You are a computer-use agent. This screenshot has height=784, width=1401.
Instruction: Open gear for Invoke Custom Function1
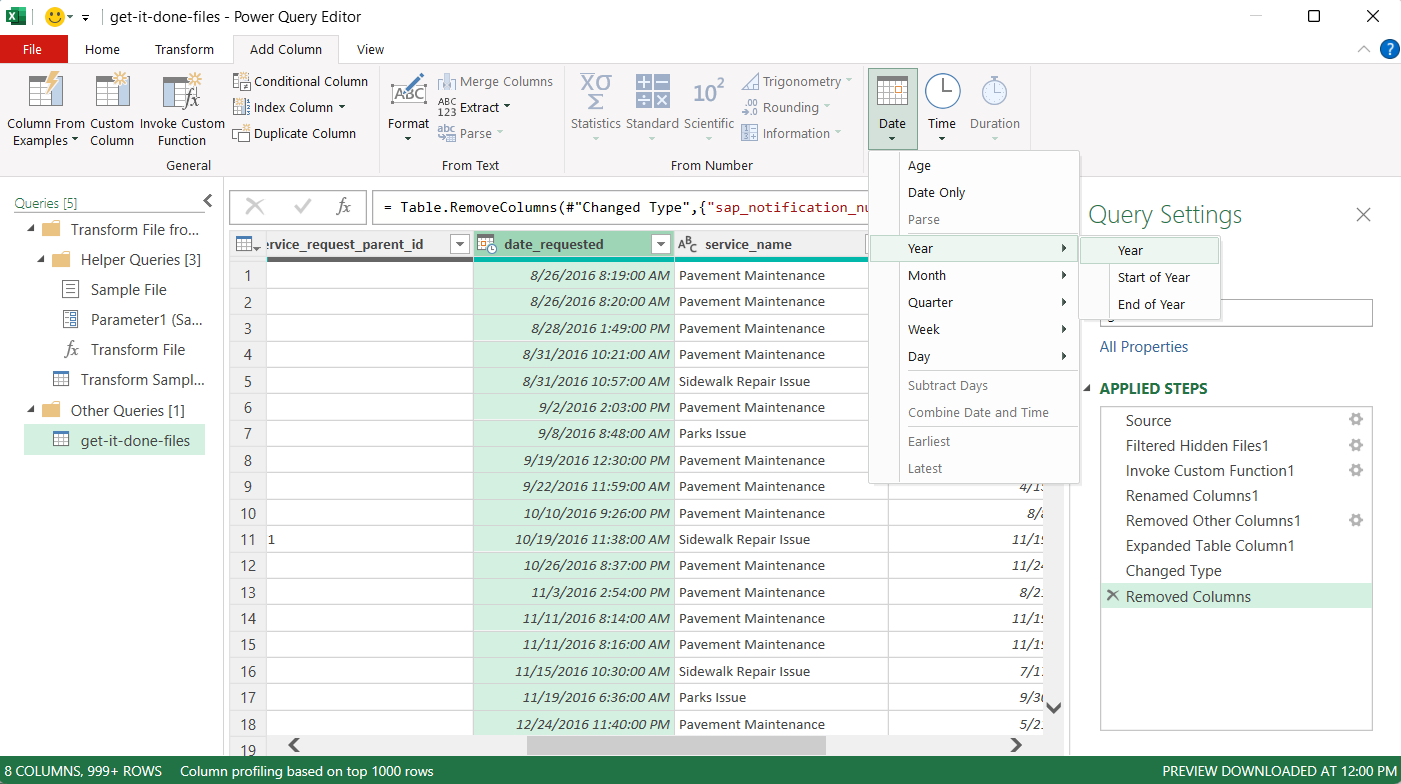1356,470
